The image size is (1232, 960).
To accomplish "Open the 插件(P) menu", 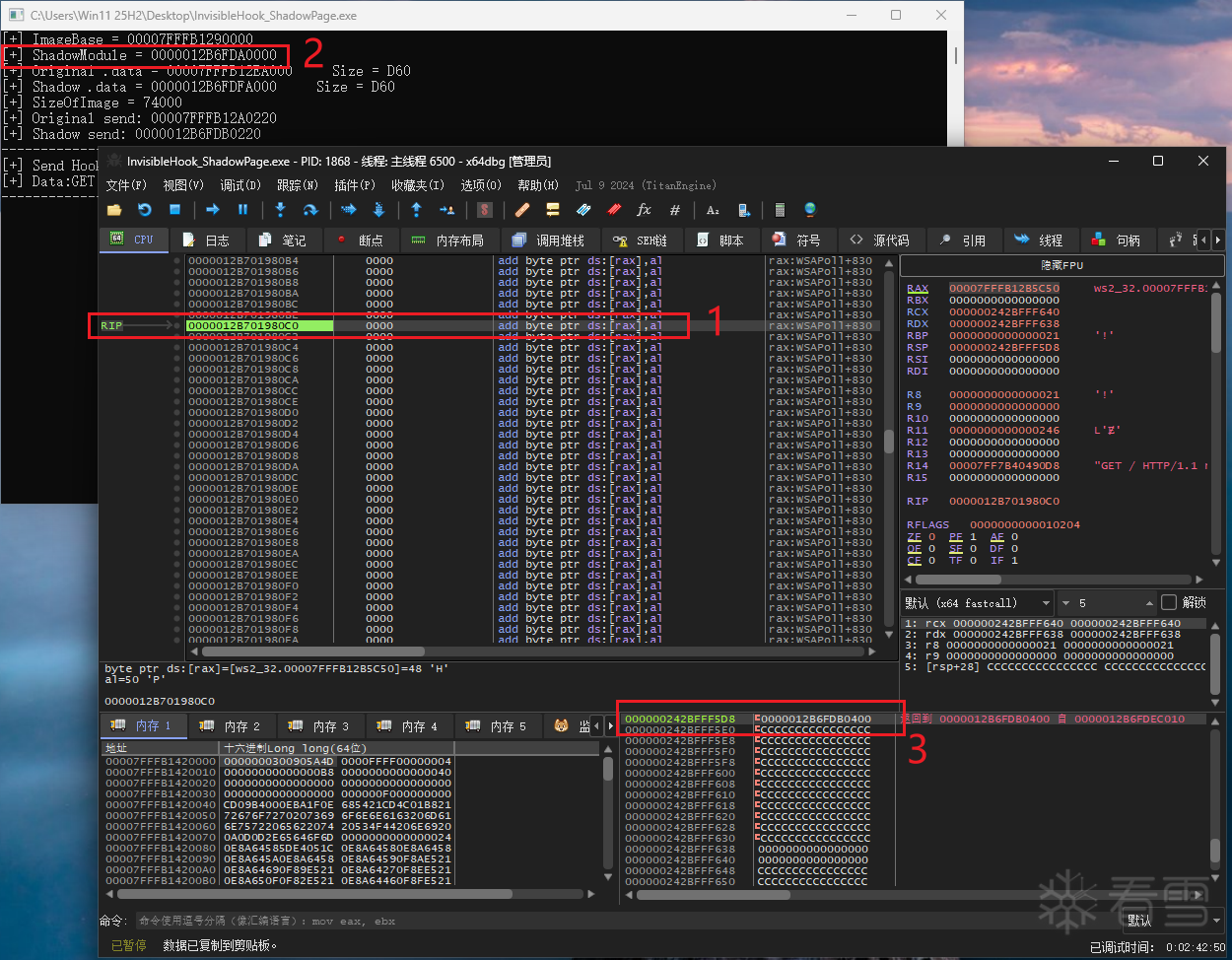I will pyautogui.click(x=355, y=185).
